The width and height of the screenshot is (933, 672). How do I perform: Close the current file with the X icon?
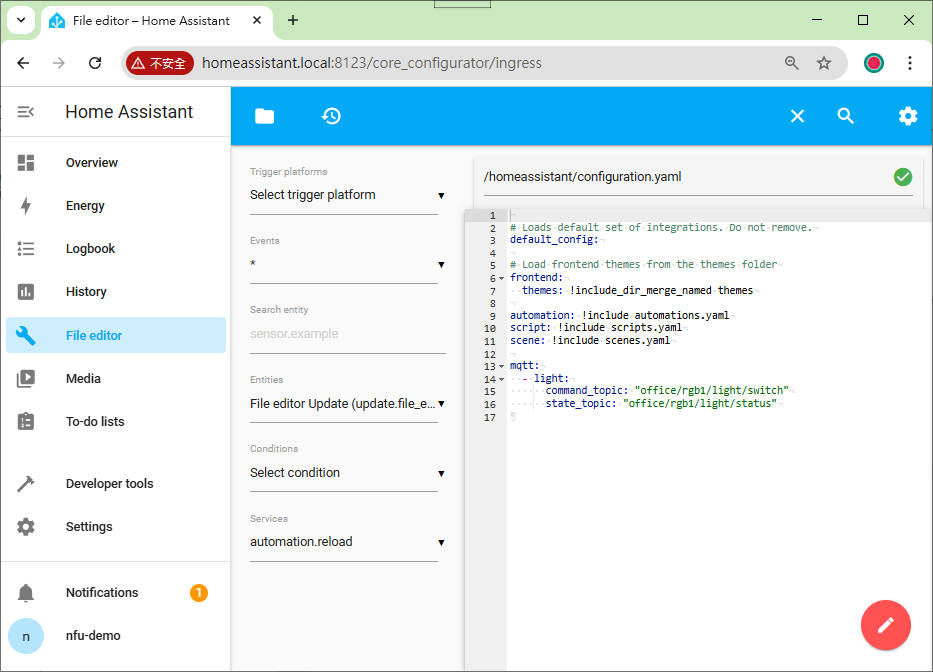[797, 116]
